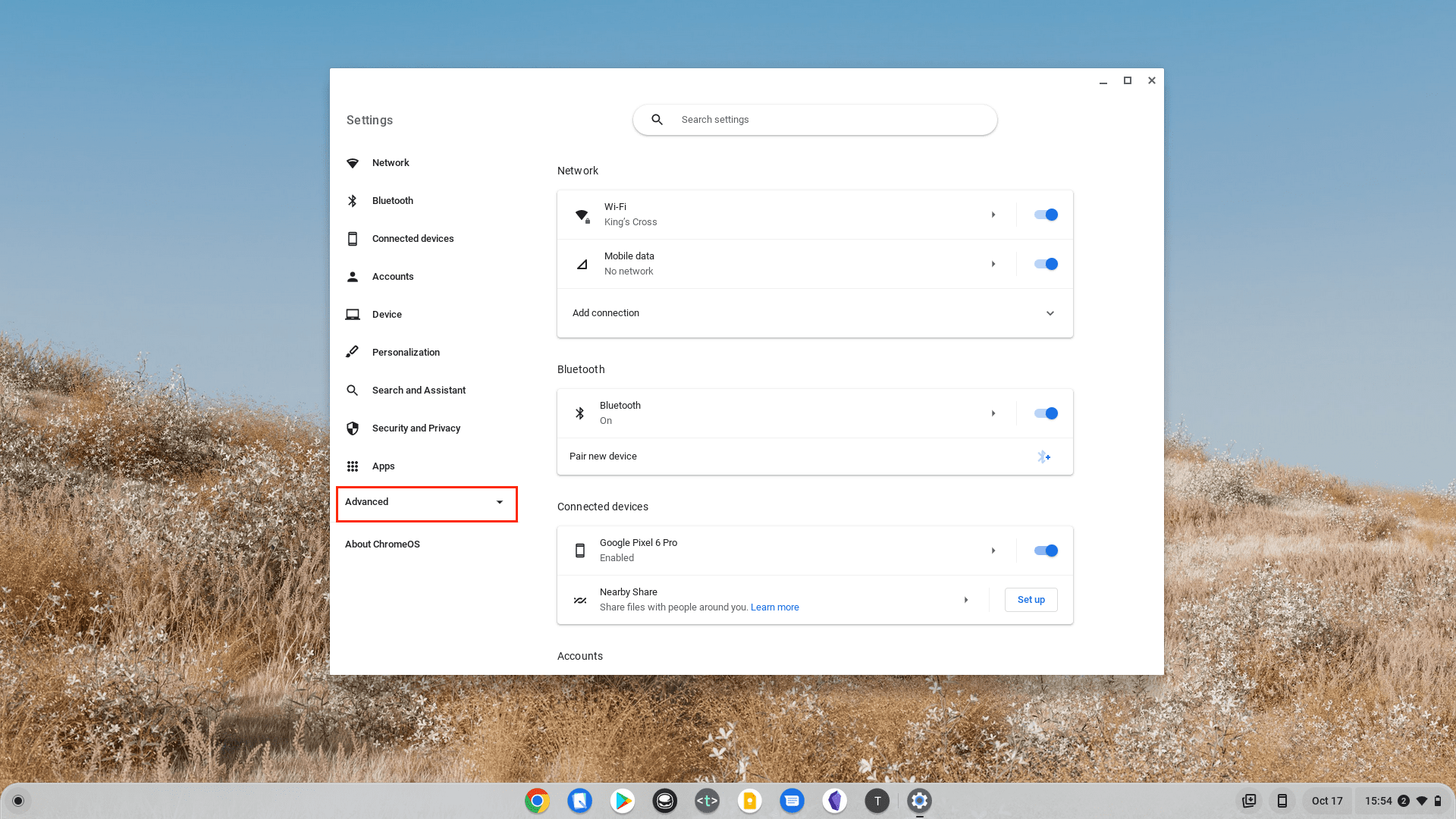This screenshot has height=819, width=1456.
Task: Click the Apps grid icon in sidebar
Action: click(353, 466)
